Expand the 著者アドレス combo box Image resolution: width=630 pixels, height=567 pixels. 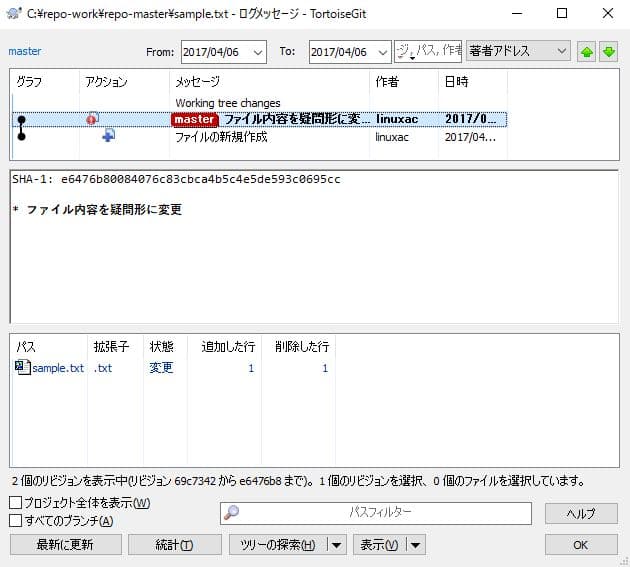562,51
